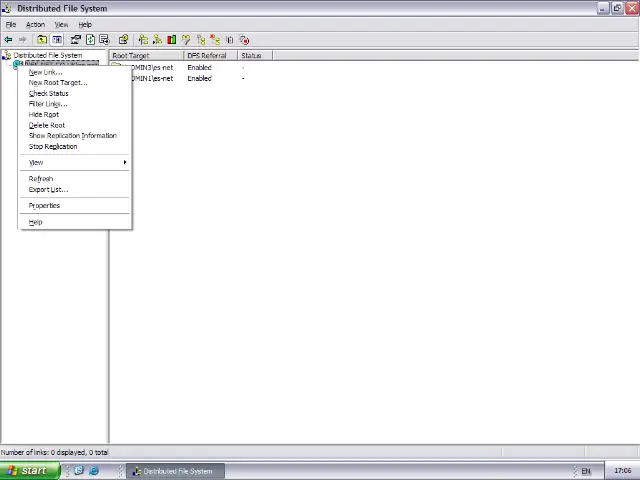This screenshot has height=480, width=640.
Task: Click the Filter Links toolbar icon
Action: coord(186,40)
